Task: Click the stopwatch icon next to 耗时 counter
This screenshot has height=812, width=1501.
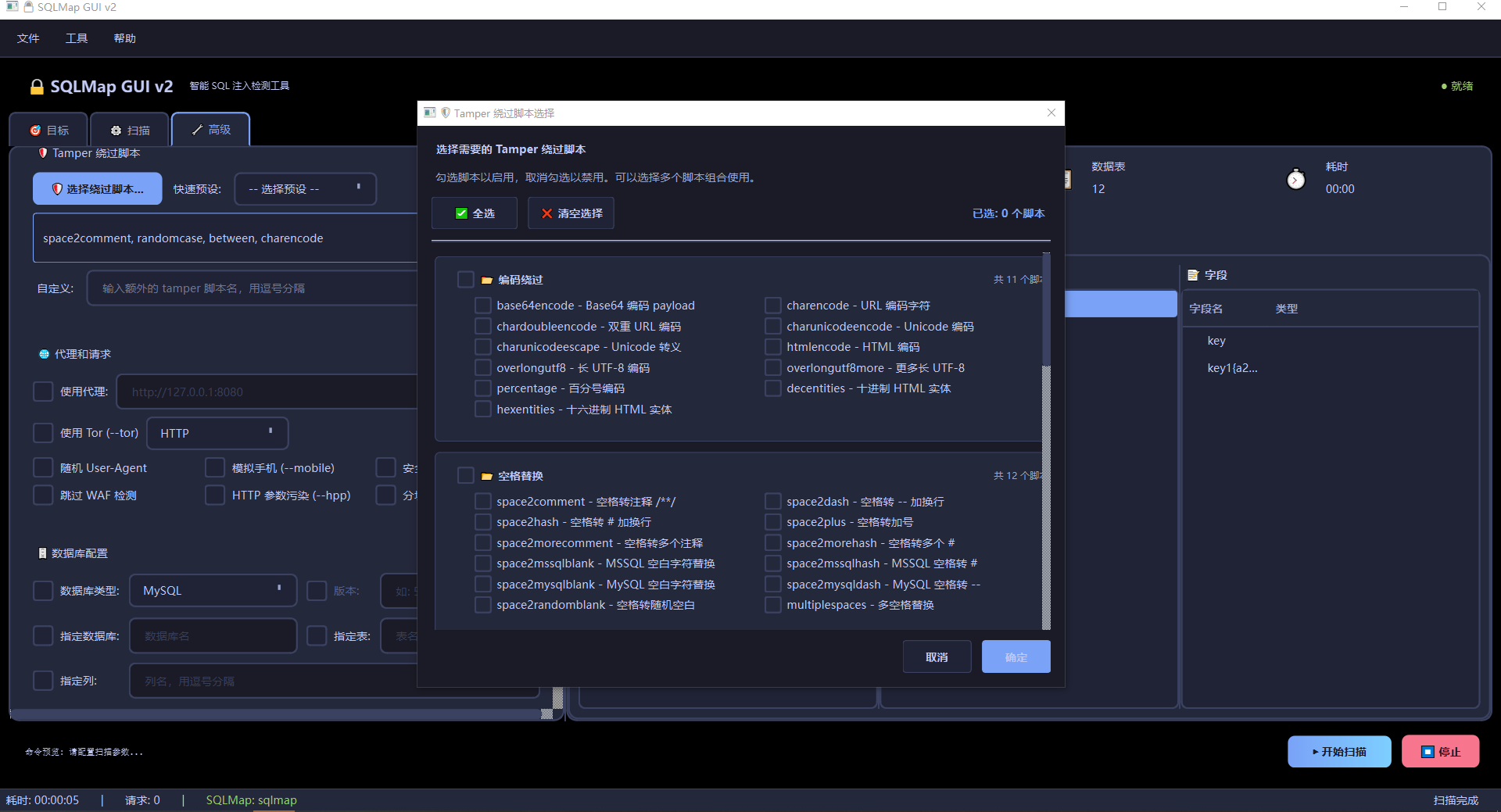Action: (x=1295, y=179)
